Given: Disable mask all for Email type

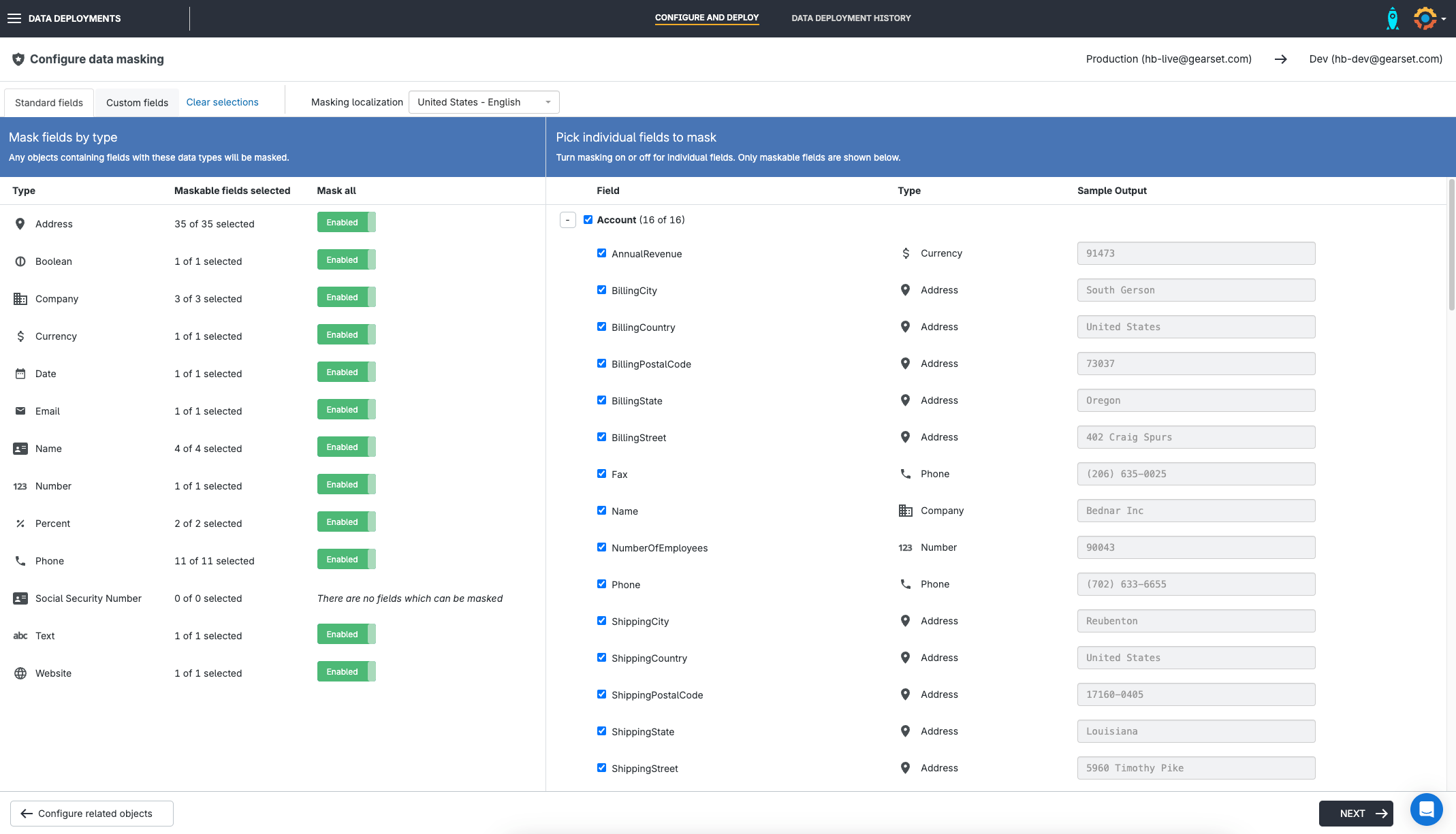Looking at the screenshot, I should click(346, 410).
